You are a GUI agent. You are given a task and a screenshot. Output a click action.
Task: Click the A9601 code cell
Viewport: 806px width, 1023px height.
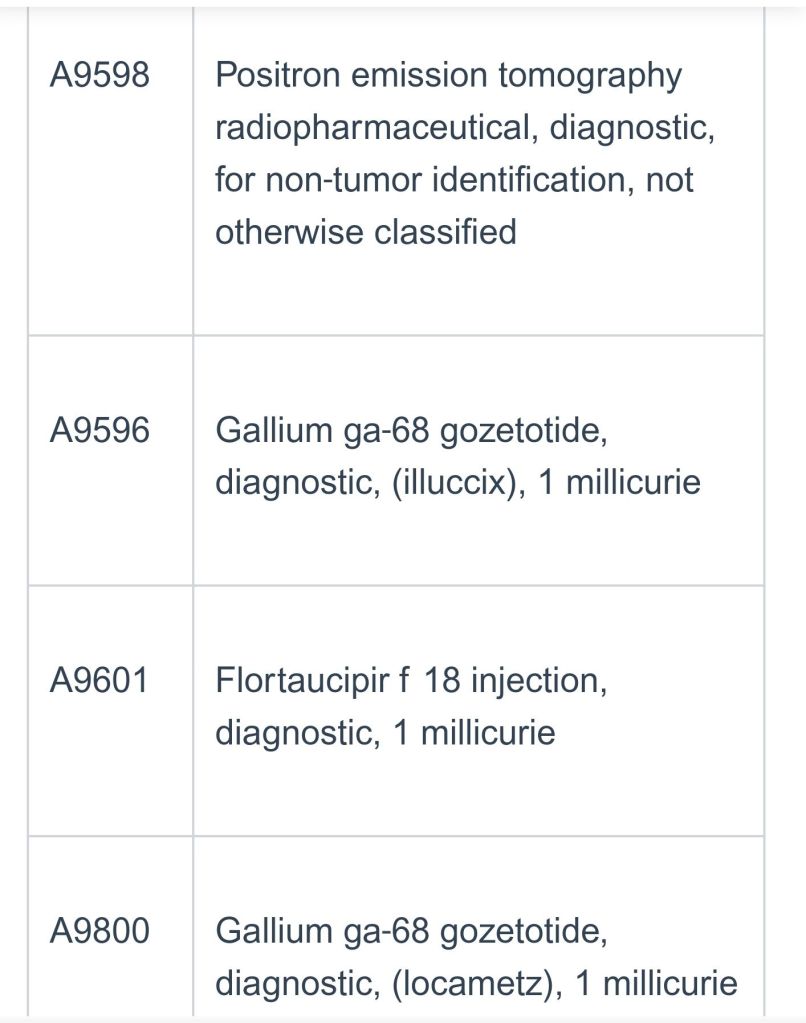click(x=99, y=681)
